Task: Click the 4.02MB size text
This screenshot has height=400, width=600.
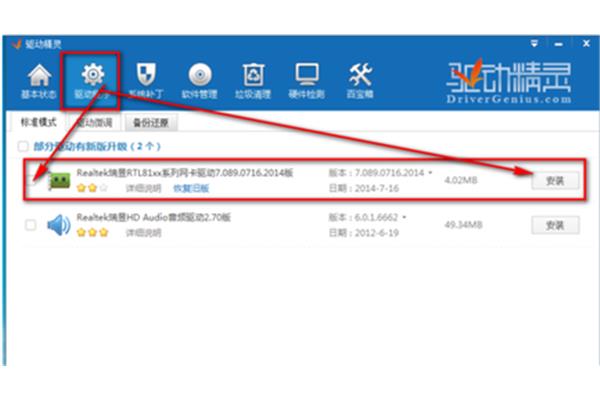Action: pos(461,180)
